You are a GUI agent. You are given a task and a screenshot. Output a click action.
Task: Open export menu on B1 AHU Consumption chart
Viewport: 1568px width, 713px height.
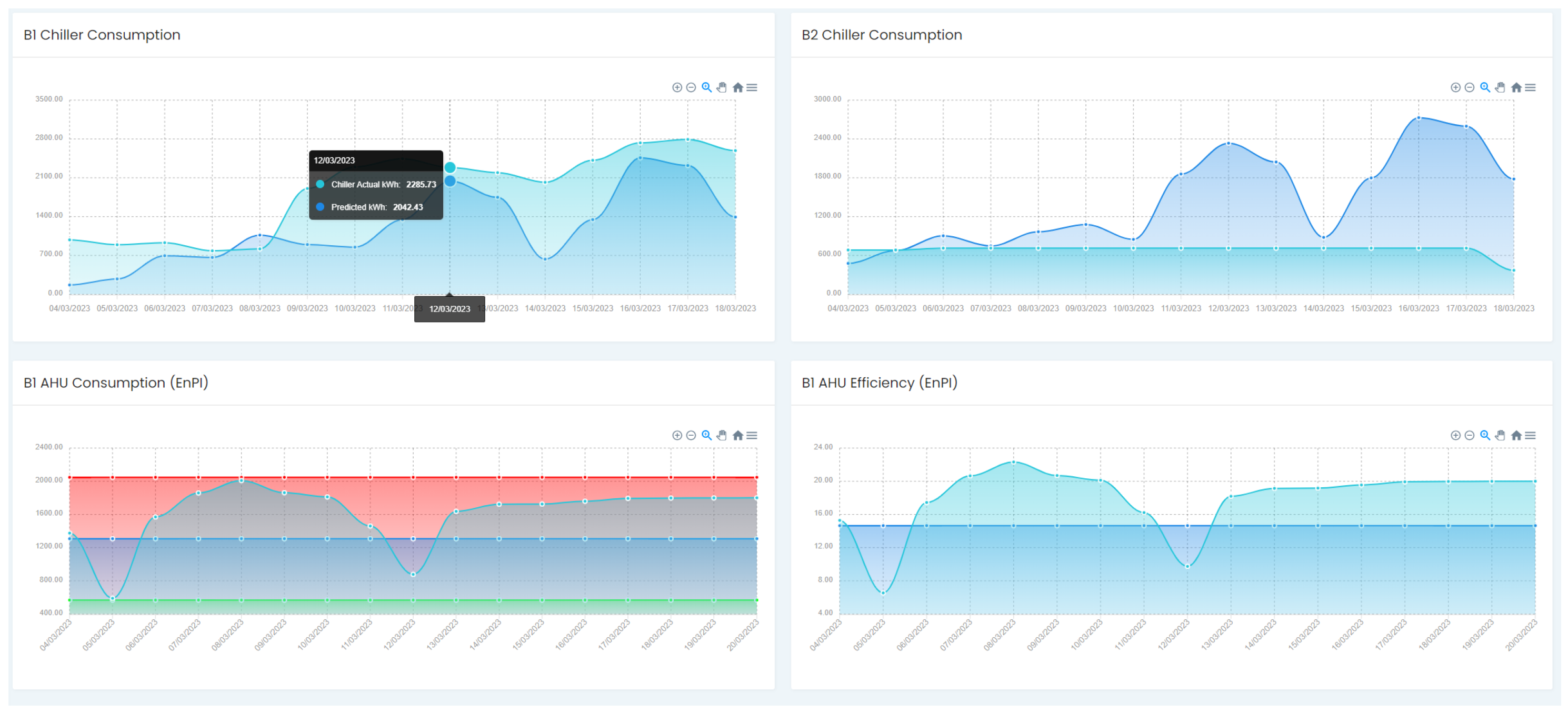pos(752,436)
